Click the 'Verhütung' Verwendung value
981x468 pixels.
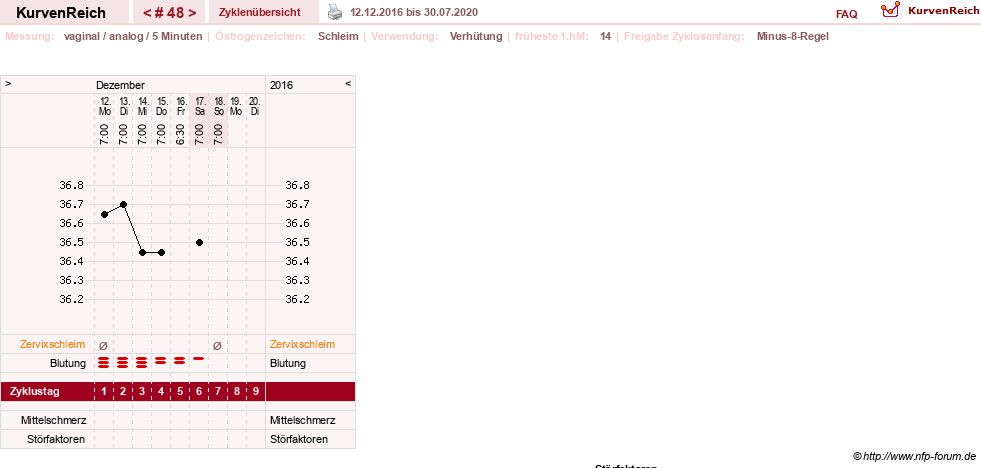point(475,36)
